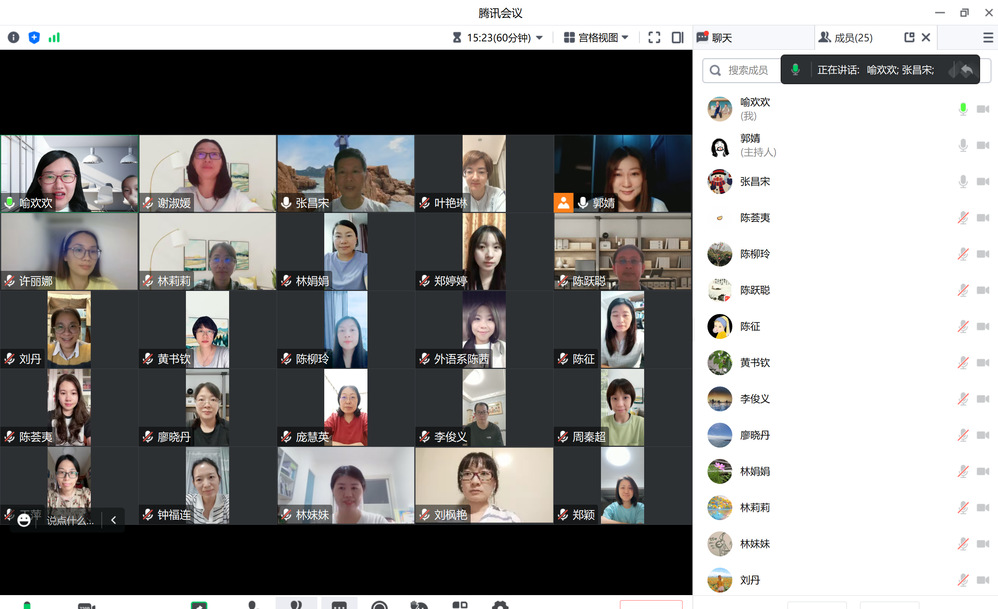Screen dimensions: 998x609
Task: Click the blue security shield icon
Action: 34,38
